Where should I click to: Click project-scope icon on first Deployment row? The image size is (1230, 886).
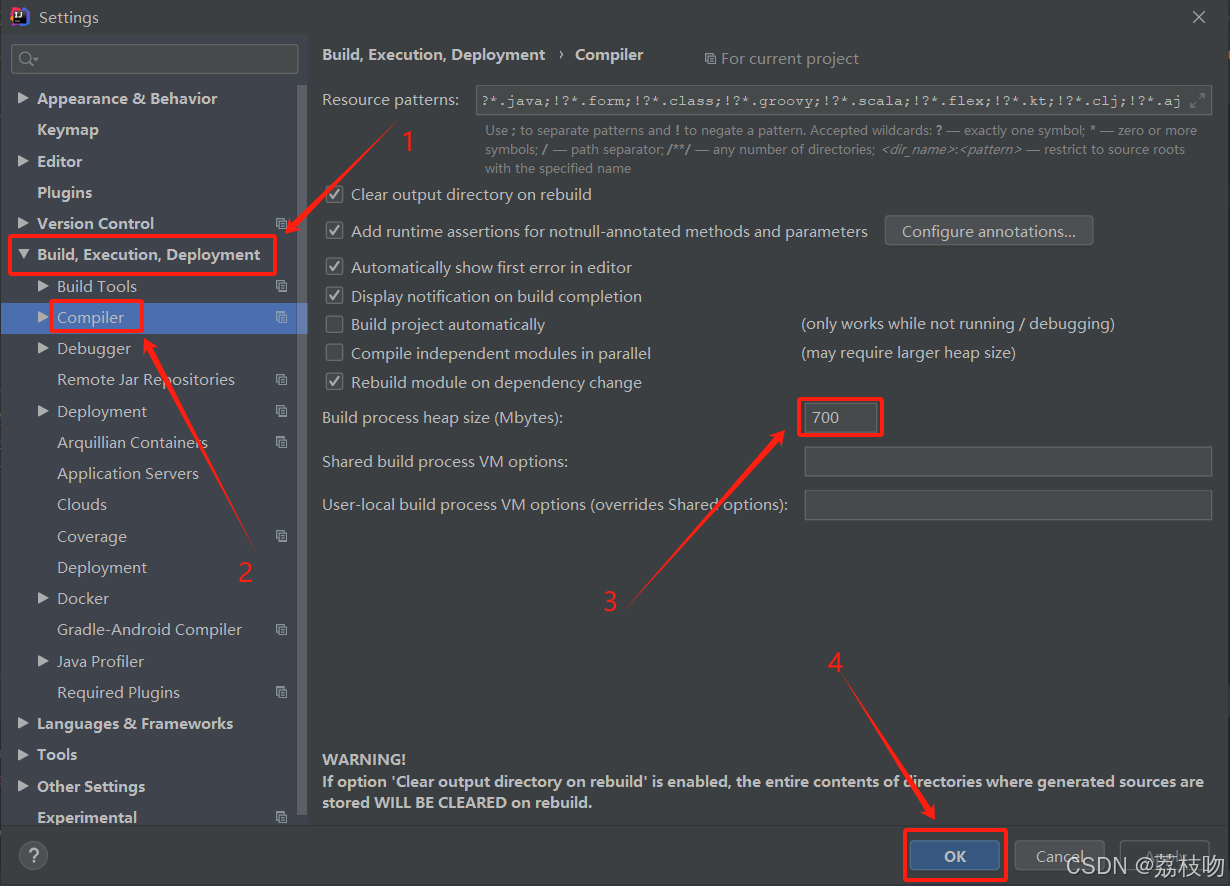[x=281, y=411]
